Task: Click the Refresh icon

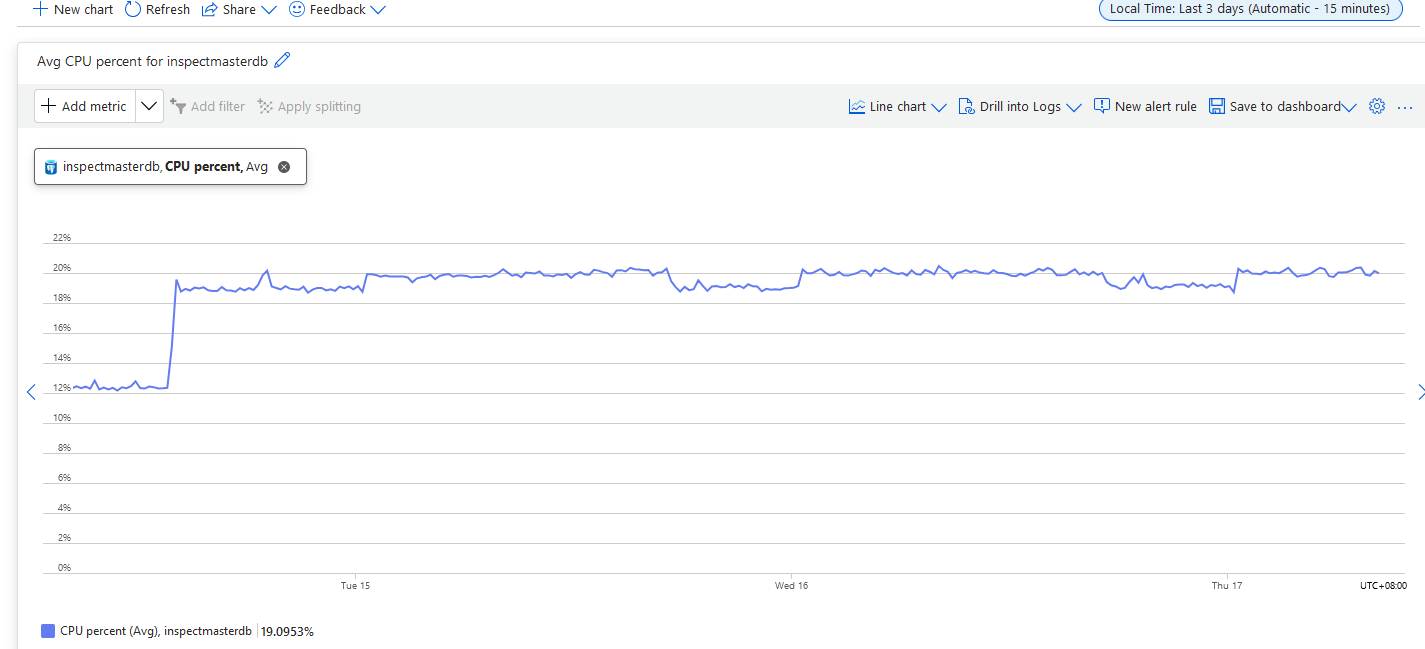Action: click(133, 9)
